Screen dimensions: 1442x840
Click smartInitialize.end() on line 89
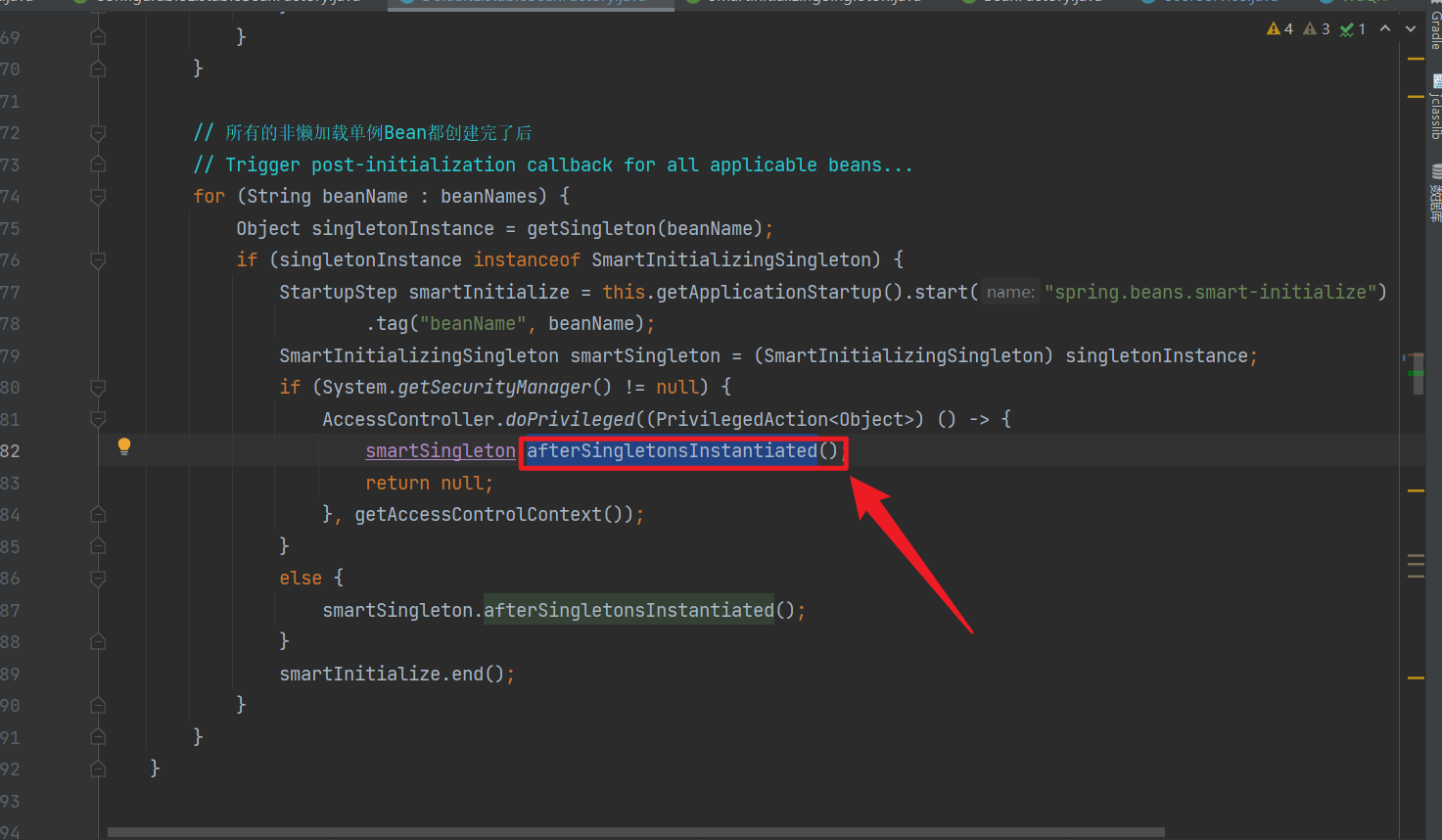point(392,675)
